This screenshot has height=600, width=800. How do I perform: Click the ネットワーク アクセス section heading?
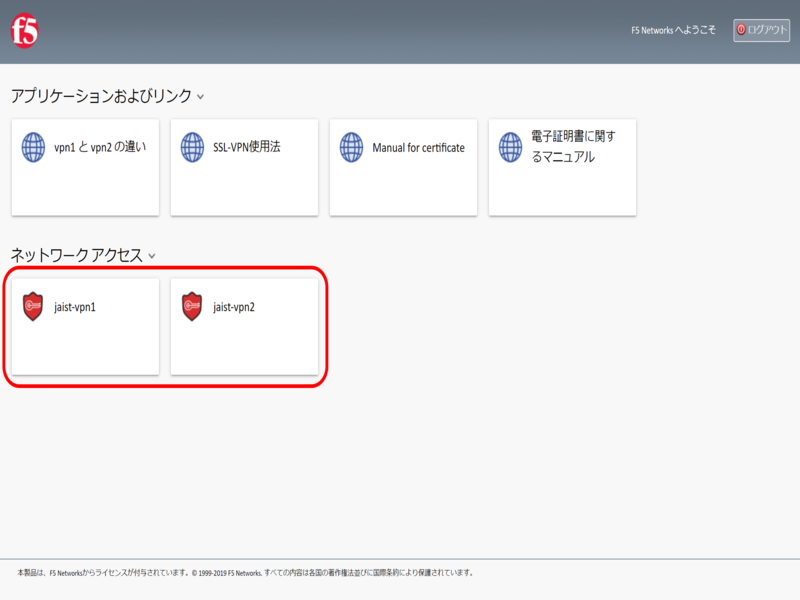coord(76,255)
